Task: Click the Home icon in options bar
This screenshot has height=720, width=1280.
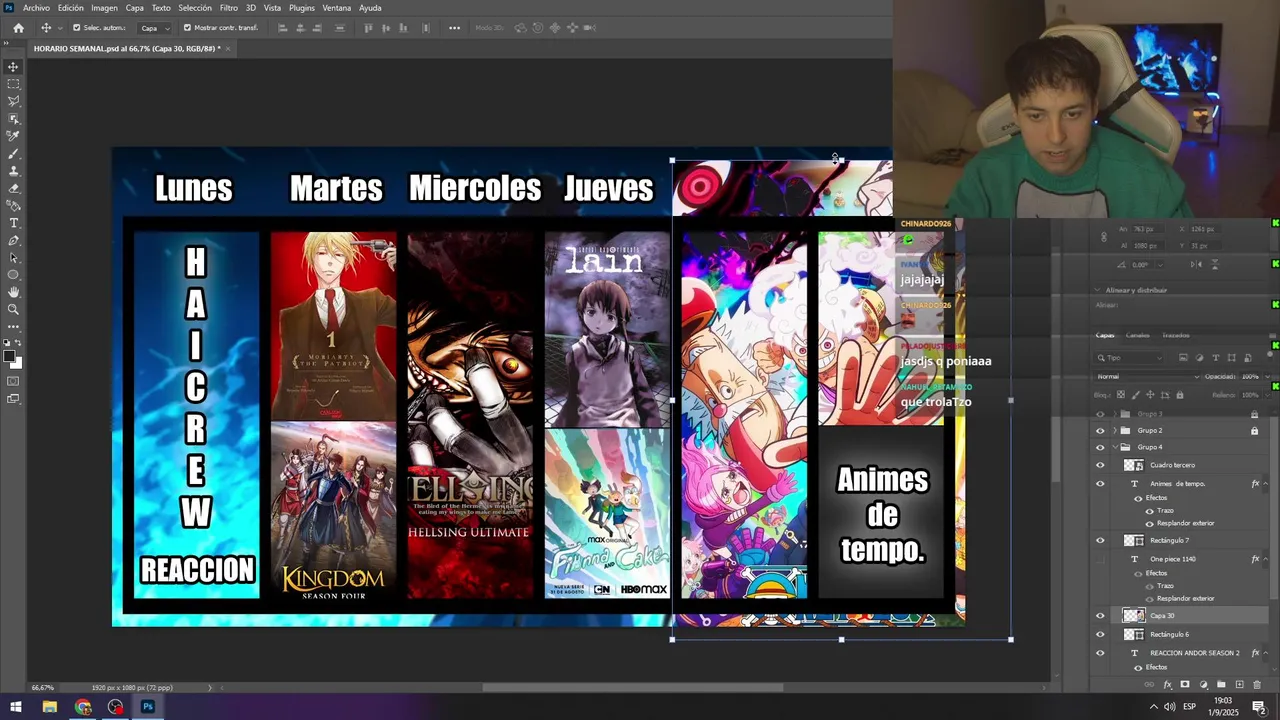Action: pos(18,28)
